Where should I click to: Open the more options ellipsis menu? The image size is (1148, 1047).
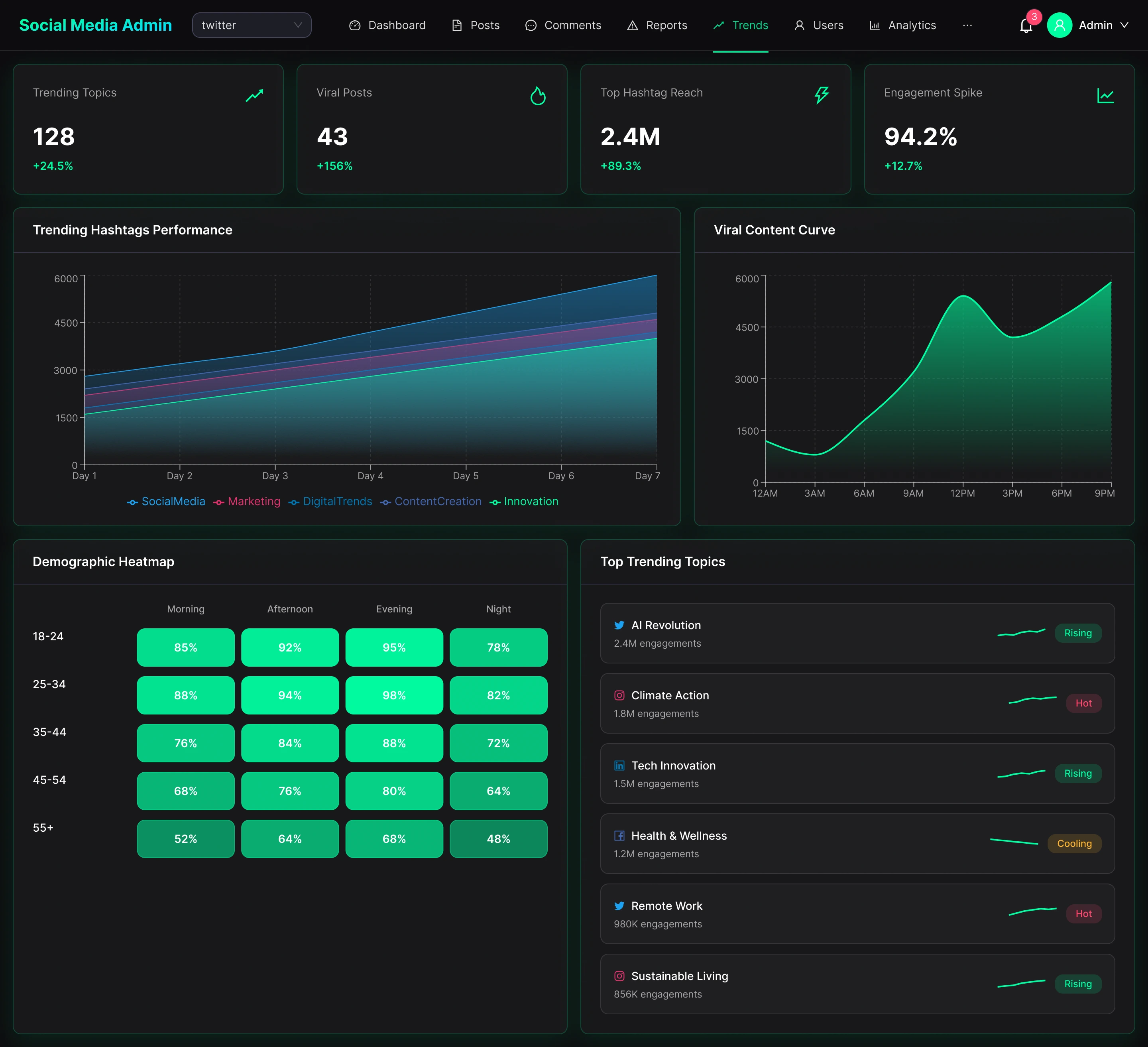(967, 25)
